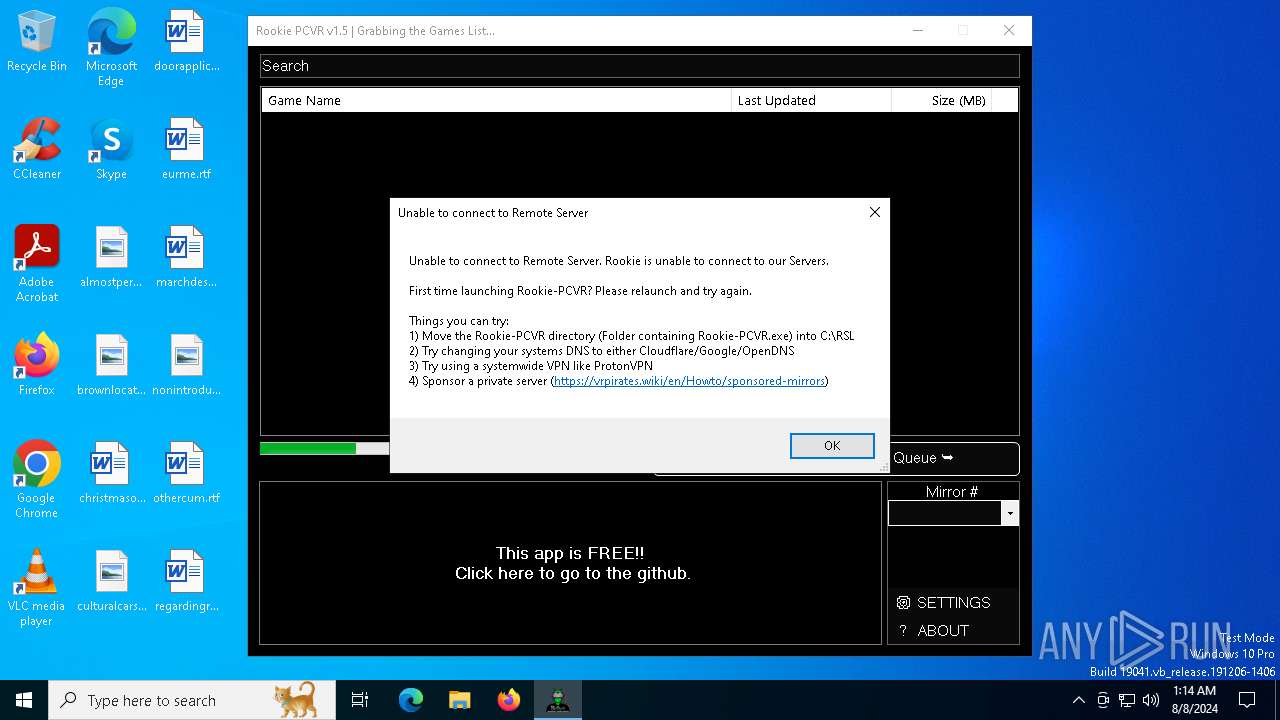
Task: Open Edge from the taskbar
Action: pyautogui.click(x=411, y=700)
